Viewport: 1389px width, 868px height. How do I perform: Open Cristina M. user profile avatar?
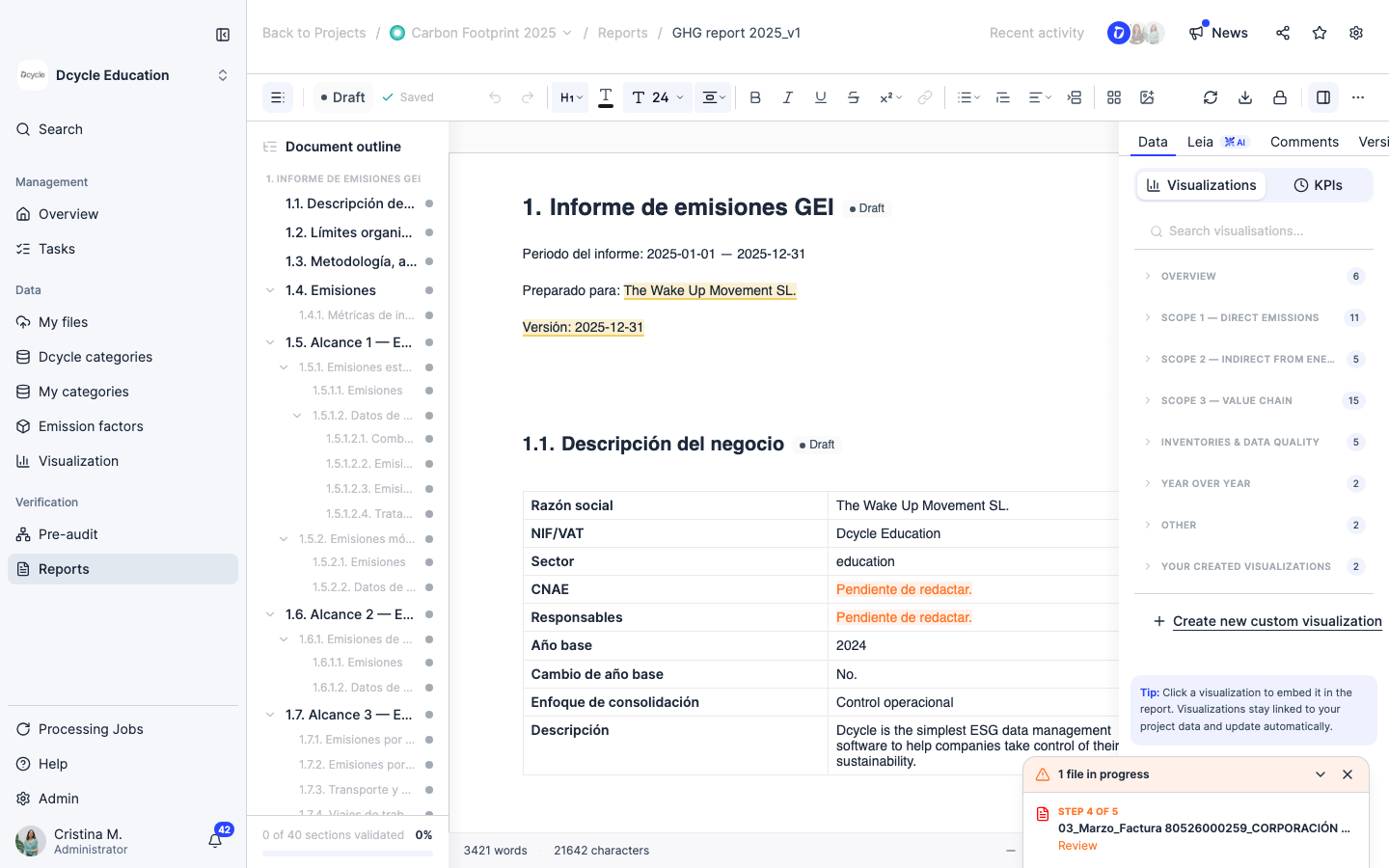click(x=31, y=841)
